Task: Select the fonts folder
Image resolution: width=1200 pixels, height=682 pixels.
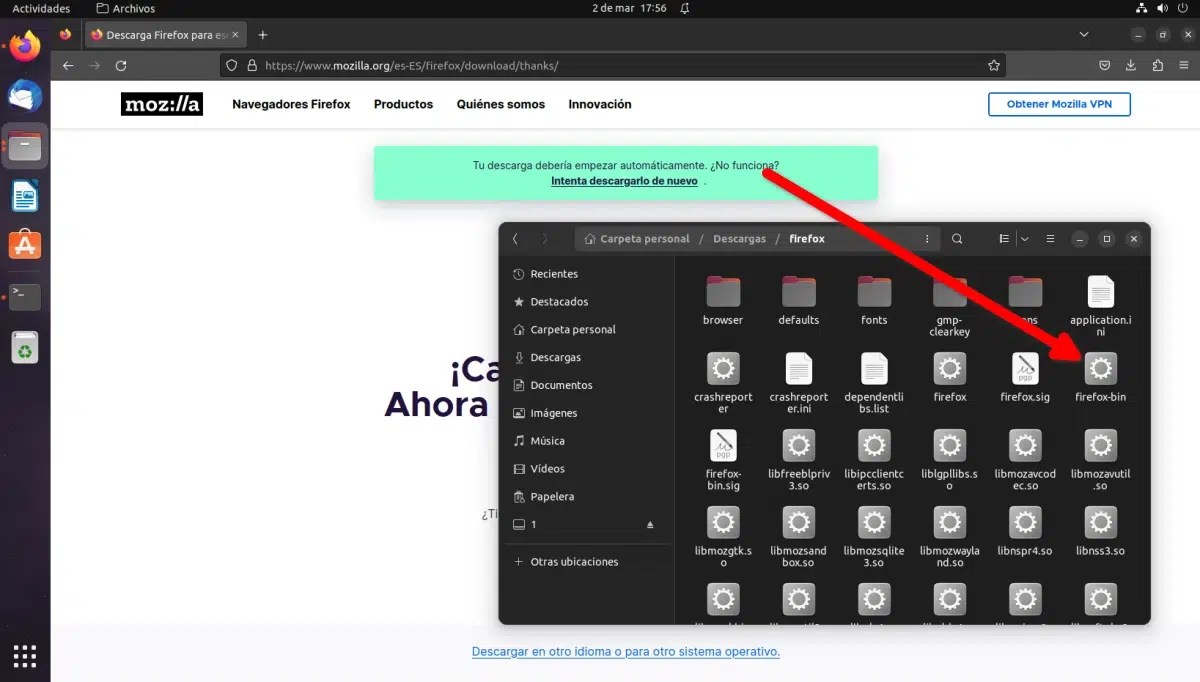Action: (x=874, y=301)
